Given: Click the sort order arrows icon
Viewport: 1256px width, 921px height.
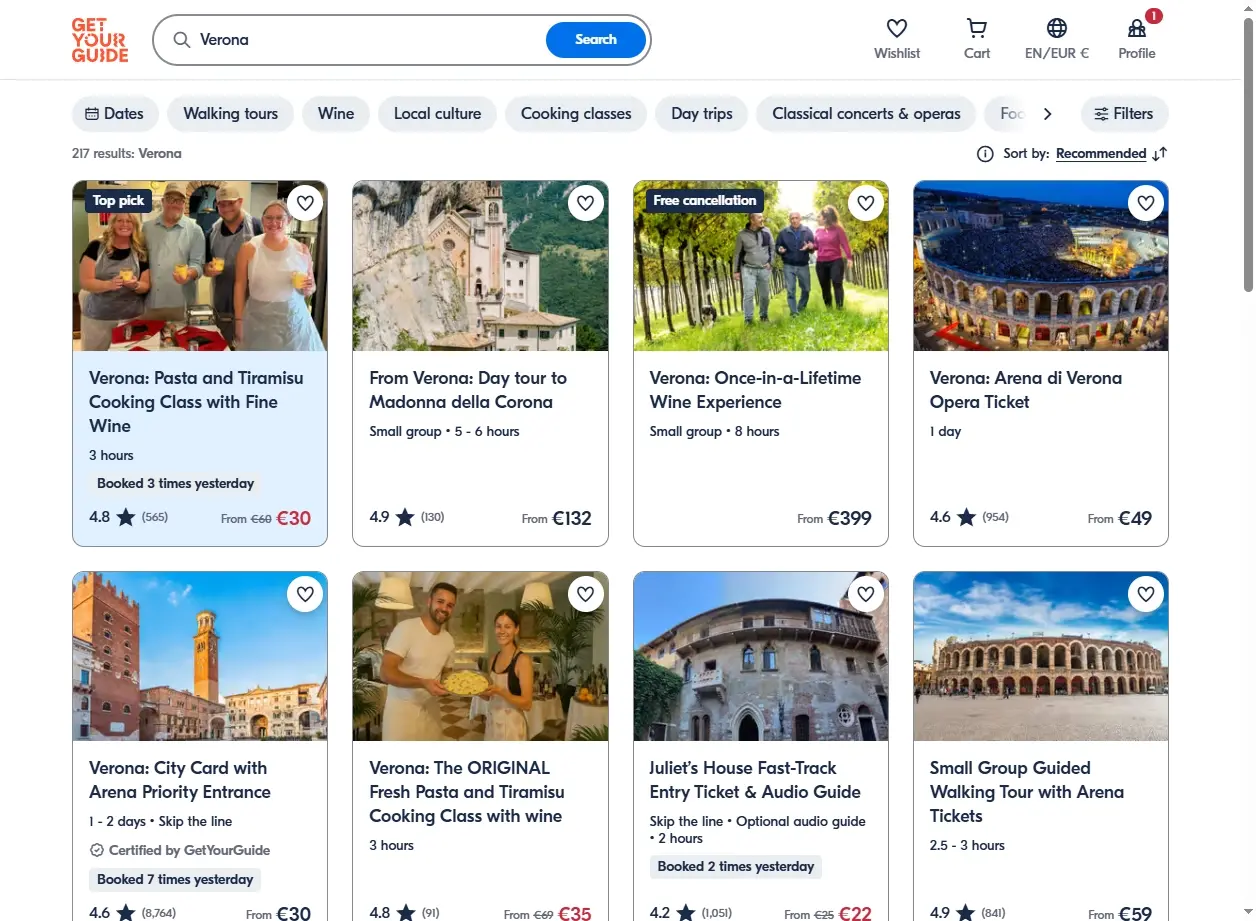Looking at the screenshot, I should (1160, 154).
